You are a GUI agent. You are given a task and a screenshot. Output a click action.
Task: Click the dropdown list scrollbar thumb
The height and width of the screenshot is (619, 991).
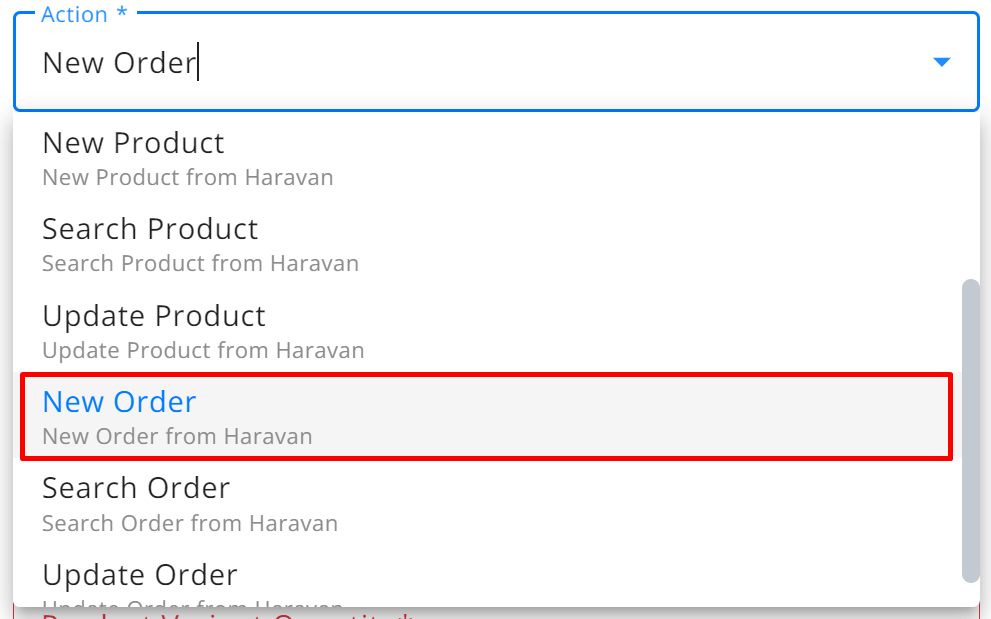[970, 430]
